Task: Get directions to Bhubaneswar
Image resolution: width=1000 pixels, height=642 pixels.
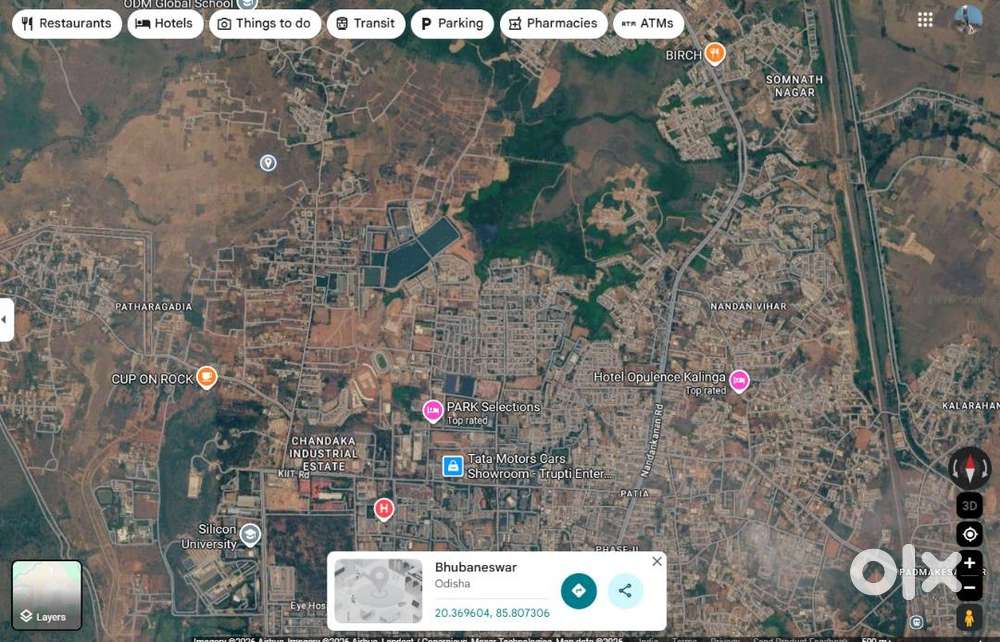Action: (578, 591)
